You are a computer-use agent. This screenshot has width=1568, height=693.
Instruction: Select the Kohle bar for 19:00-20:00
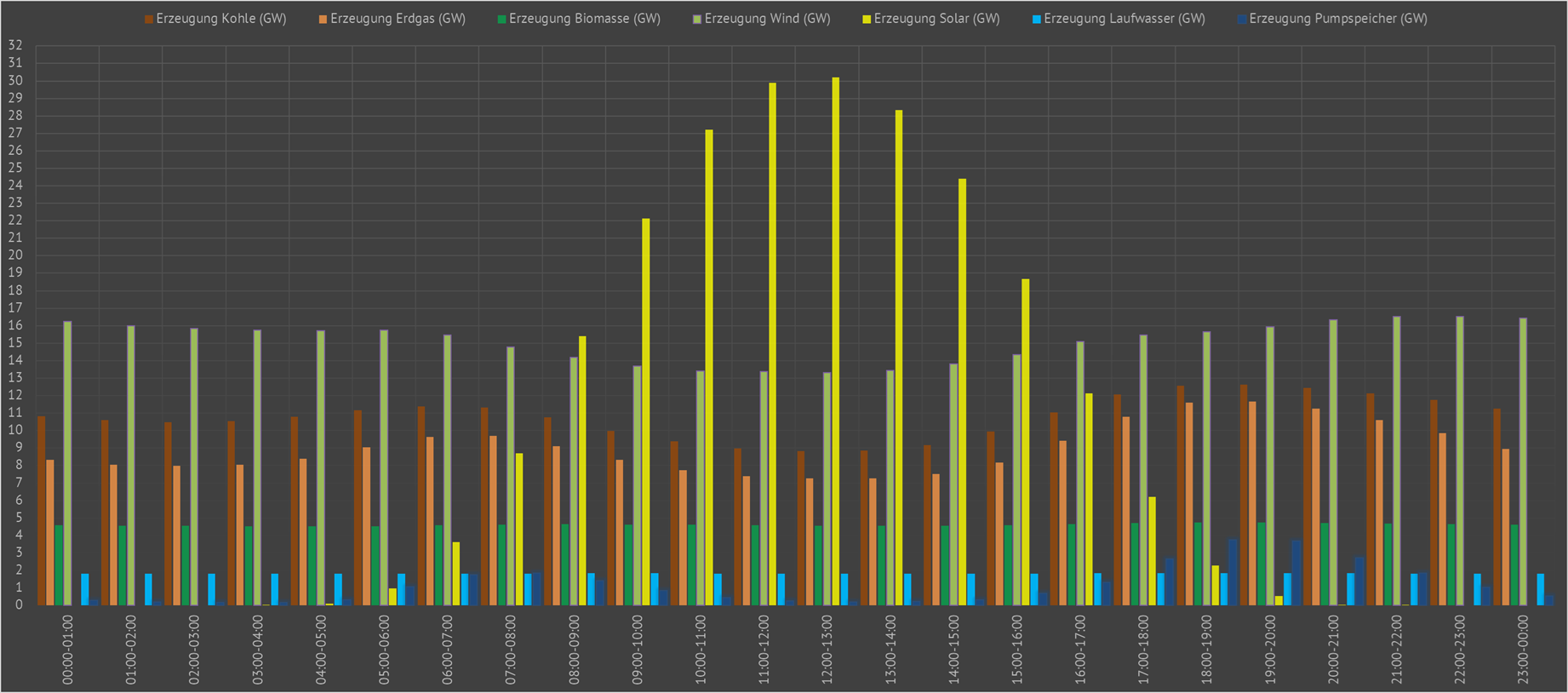1244,495
